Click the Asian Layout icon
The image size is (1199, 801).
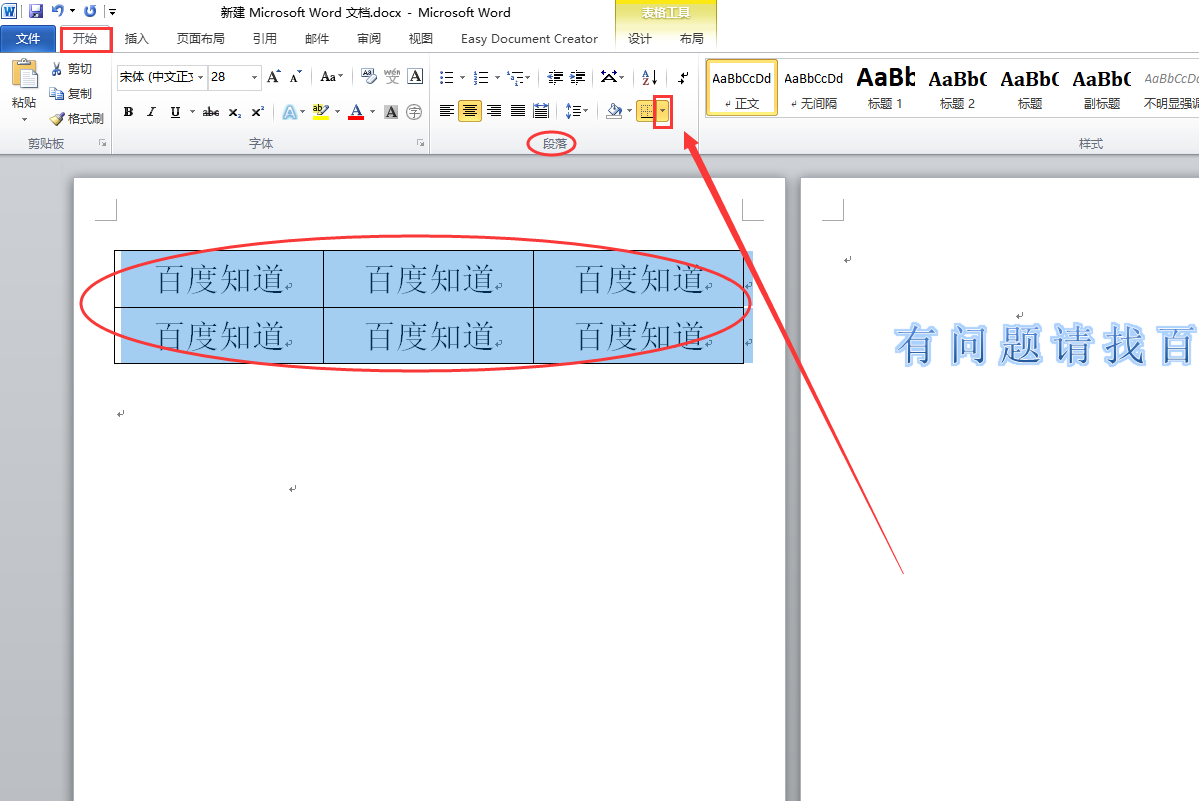[612, 77]
